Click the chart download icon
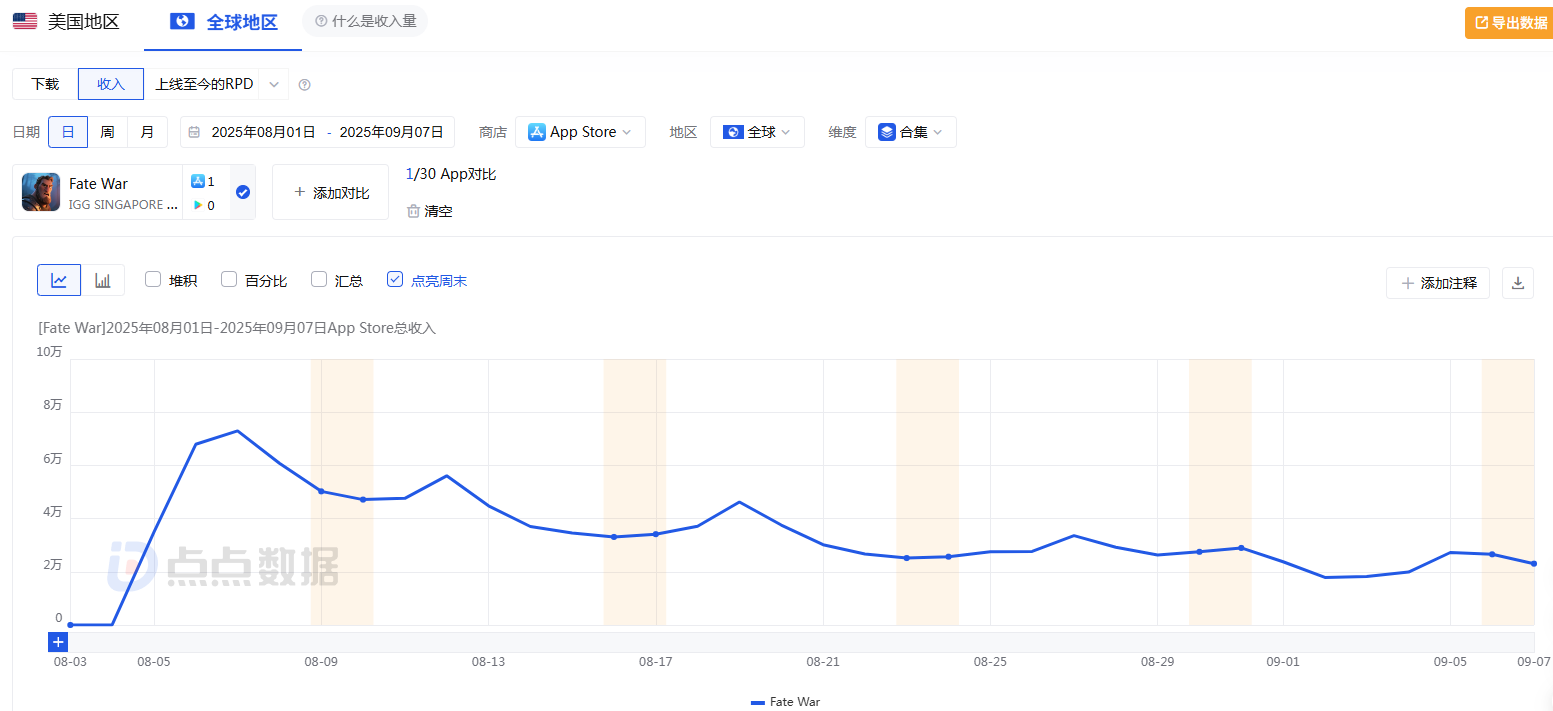The width and height of the screenshot is (1553, 711). [x=1517, y=283]
